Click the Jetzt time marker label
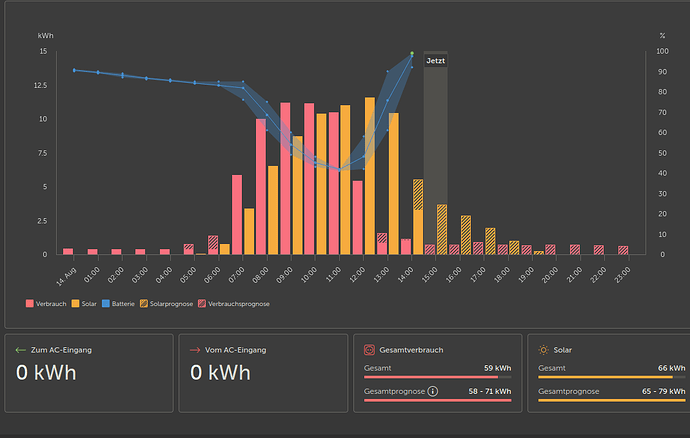The image size is (690, 438). point(436,61)
